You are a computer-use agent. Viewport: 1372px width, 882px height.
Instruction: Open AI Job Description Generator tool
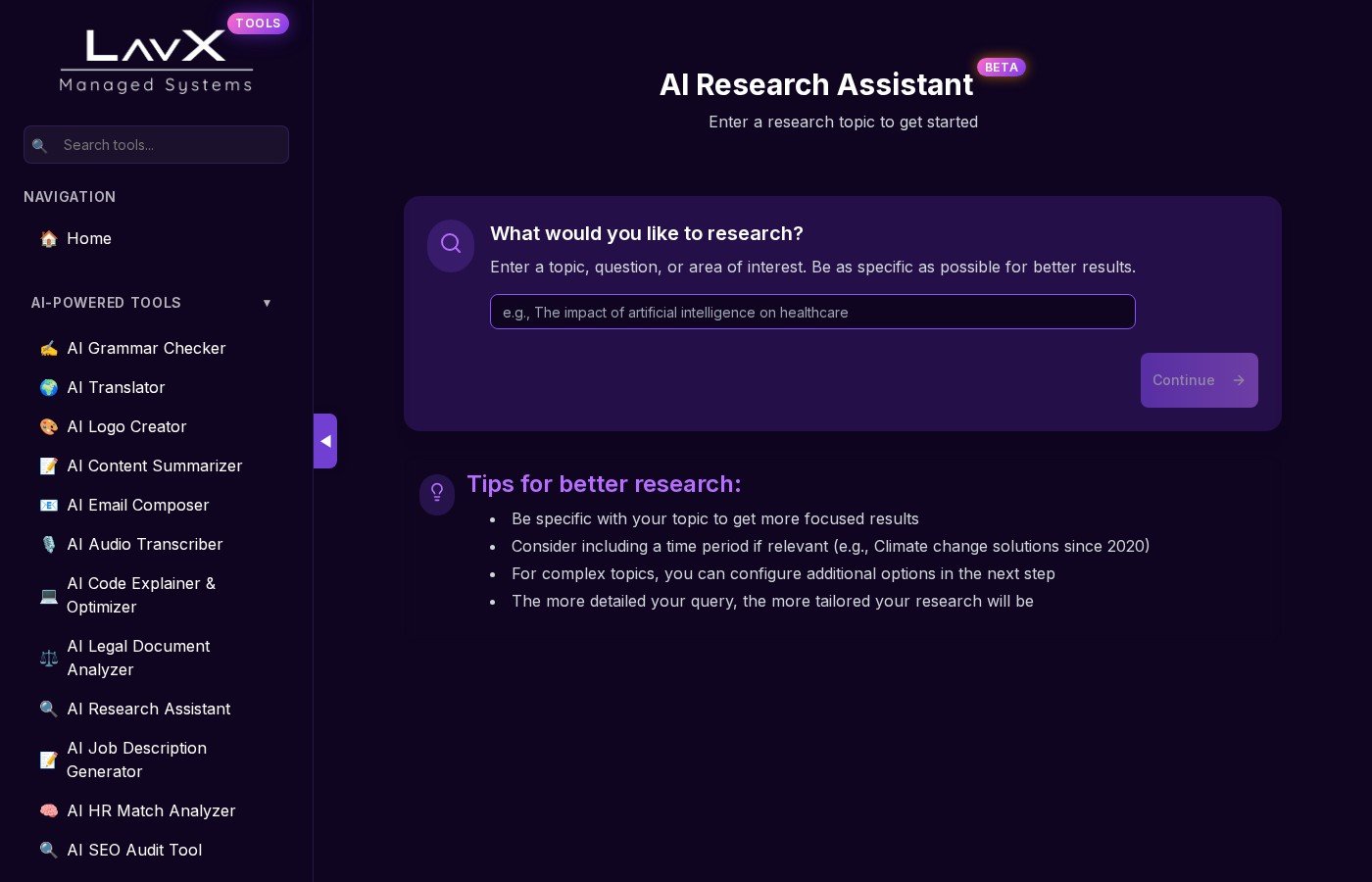[136, 759]
